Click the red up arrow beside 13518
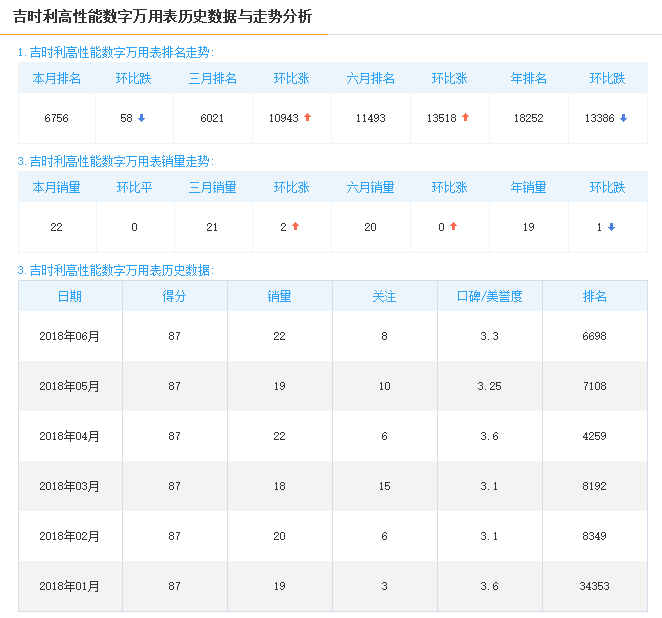Viewport: 662px width, 618px height. (465, 117)
